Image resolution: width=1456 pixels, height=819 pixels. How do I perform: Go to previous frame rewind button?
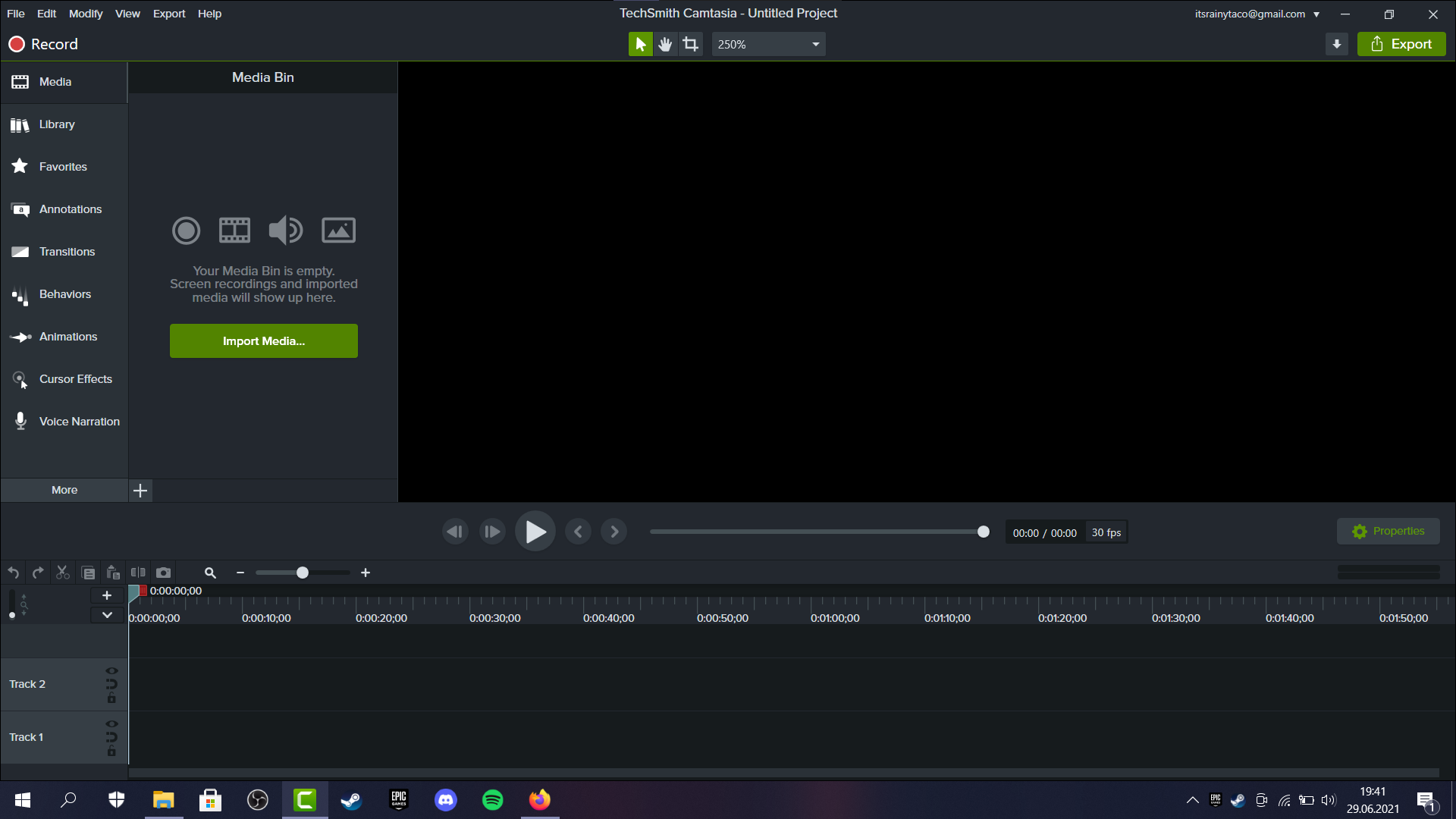455,532
